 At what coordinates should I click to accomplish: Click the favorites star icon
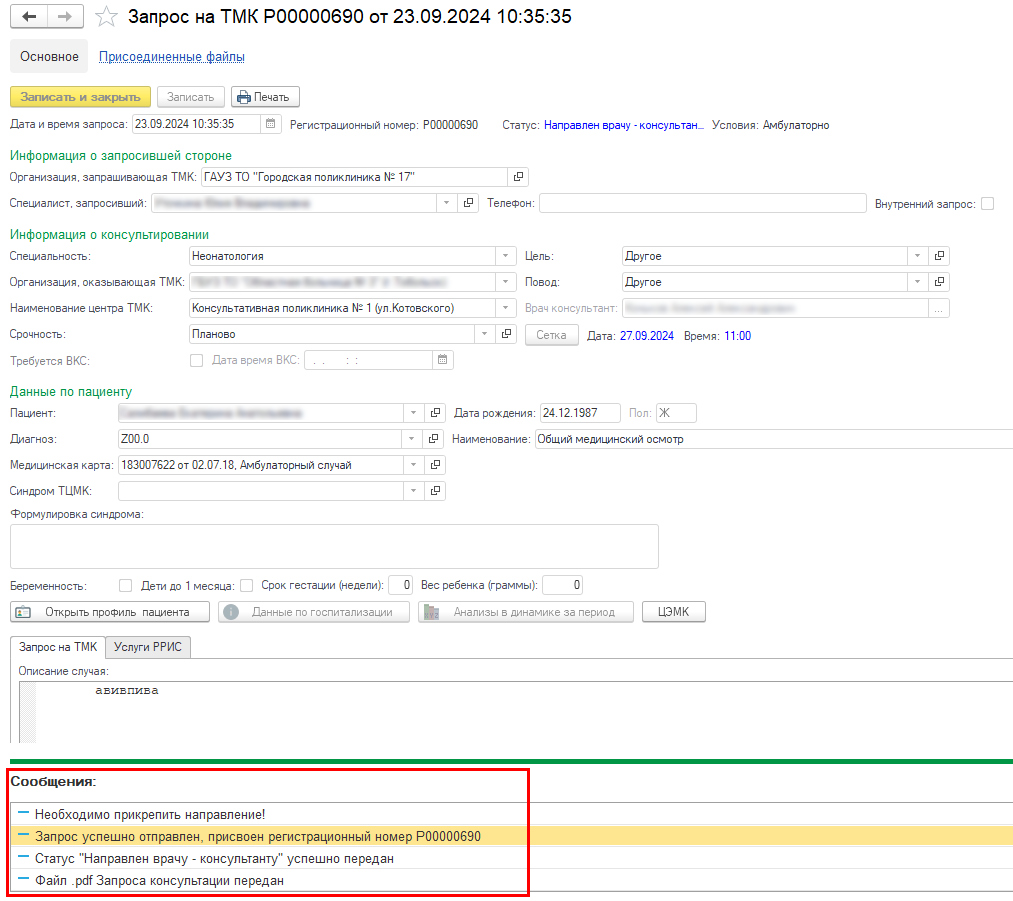tap(104, 18)
